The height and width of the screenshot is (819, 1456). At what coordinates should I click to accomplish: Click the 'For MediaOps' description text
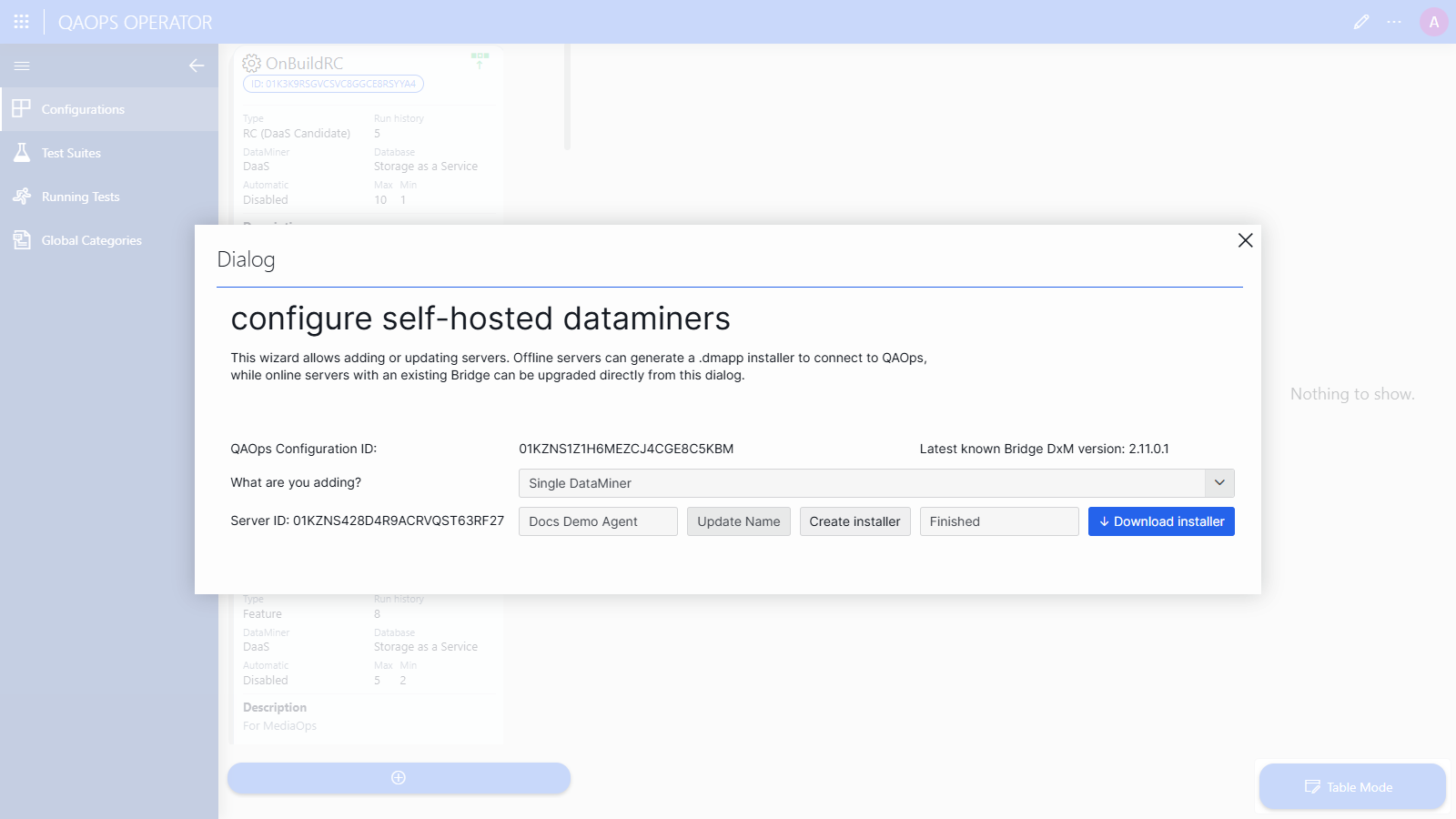click(x=280, y=726)
